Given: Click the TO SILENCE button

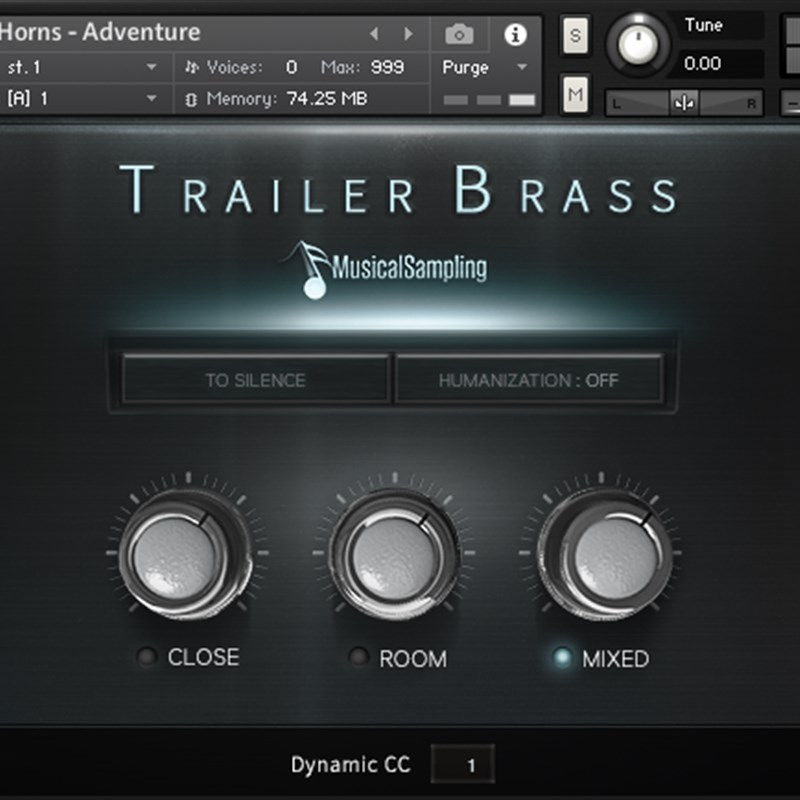Looking at the screenshot, I should [x=255, y=380].
